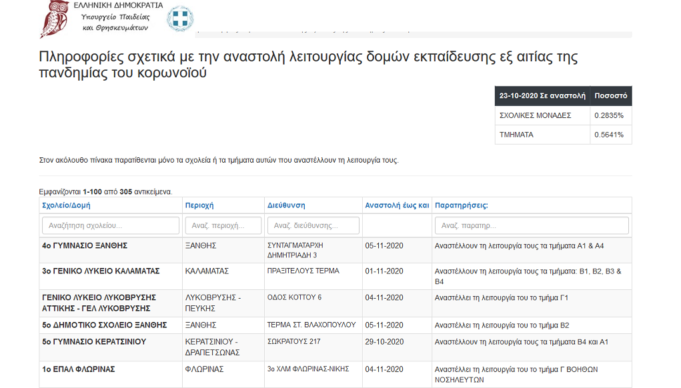
Task: Sort by Αναστολή έως και column header
Action: 397,205
